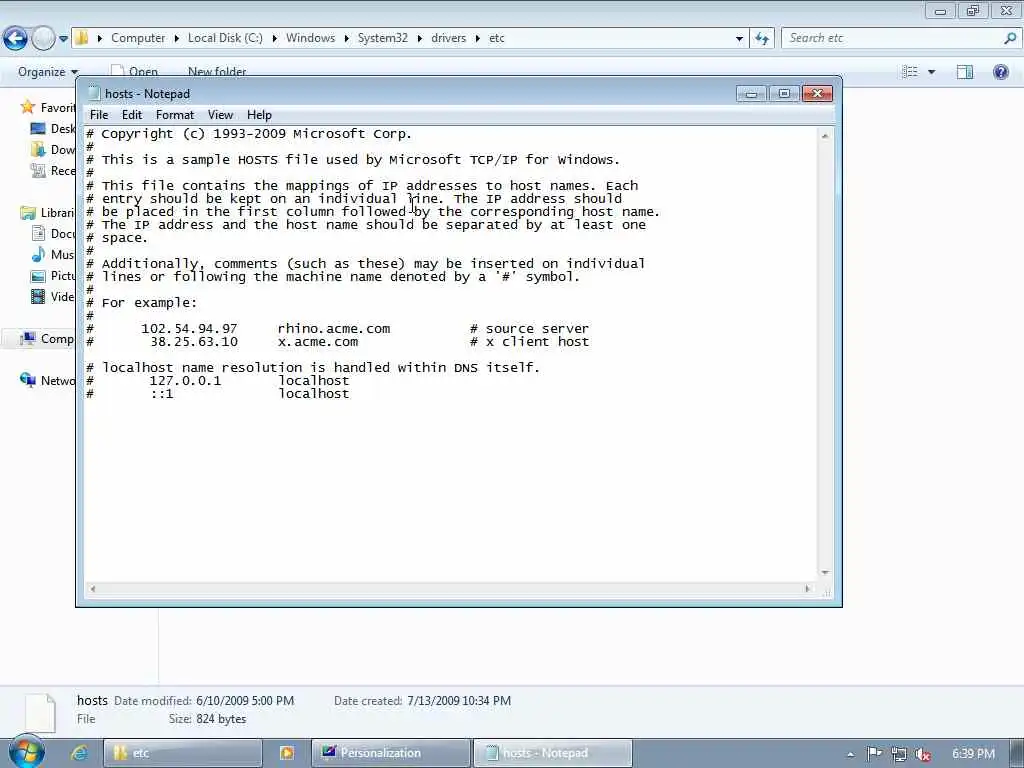The image size is (1024, 768).
Task: Select Computer in the address breadcrumb
Action: point(138,38)
